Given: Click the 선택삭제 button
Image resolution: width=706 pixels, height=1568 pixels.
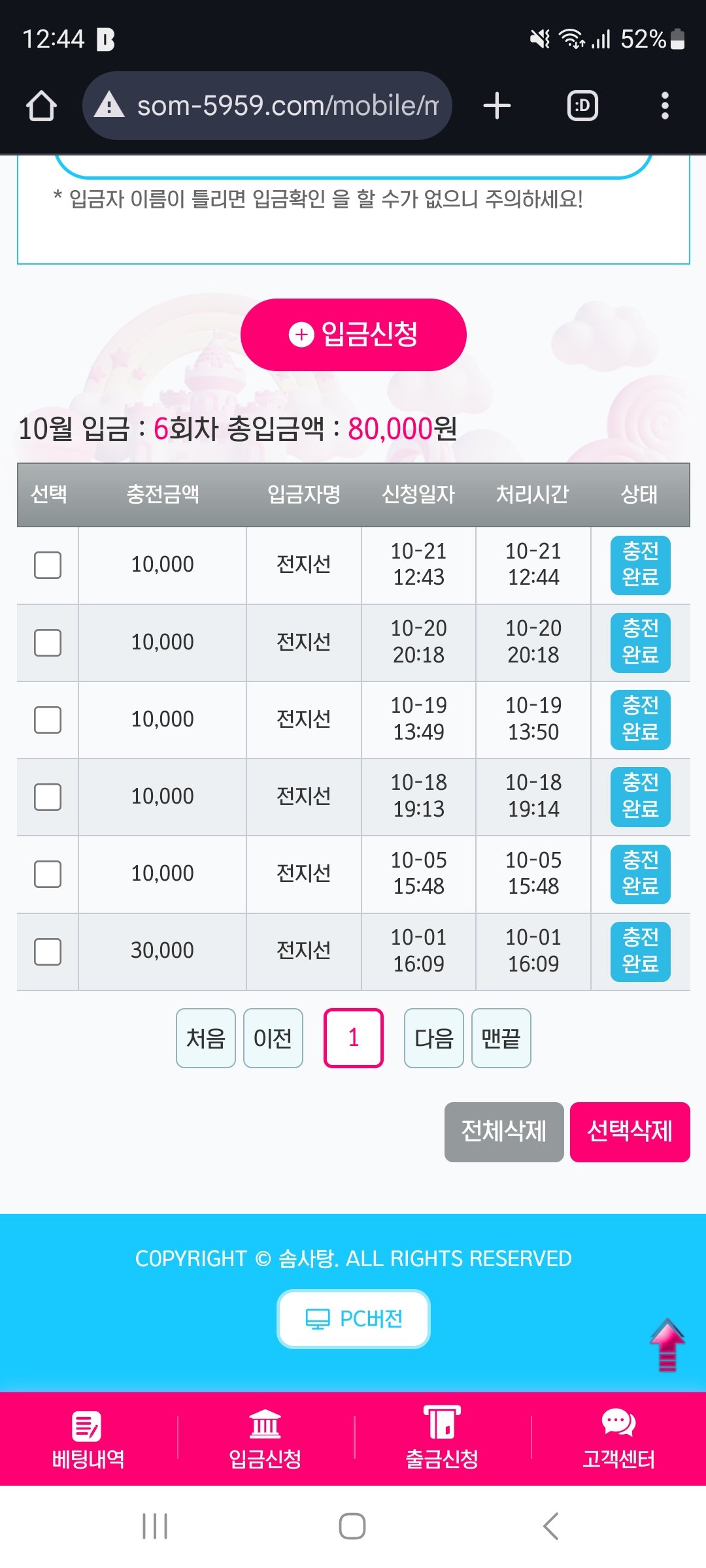Looking at the screenshot, I should pos(630,1132).
